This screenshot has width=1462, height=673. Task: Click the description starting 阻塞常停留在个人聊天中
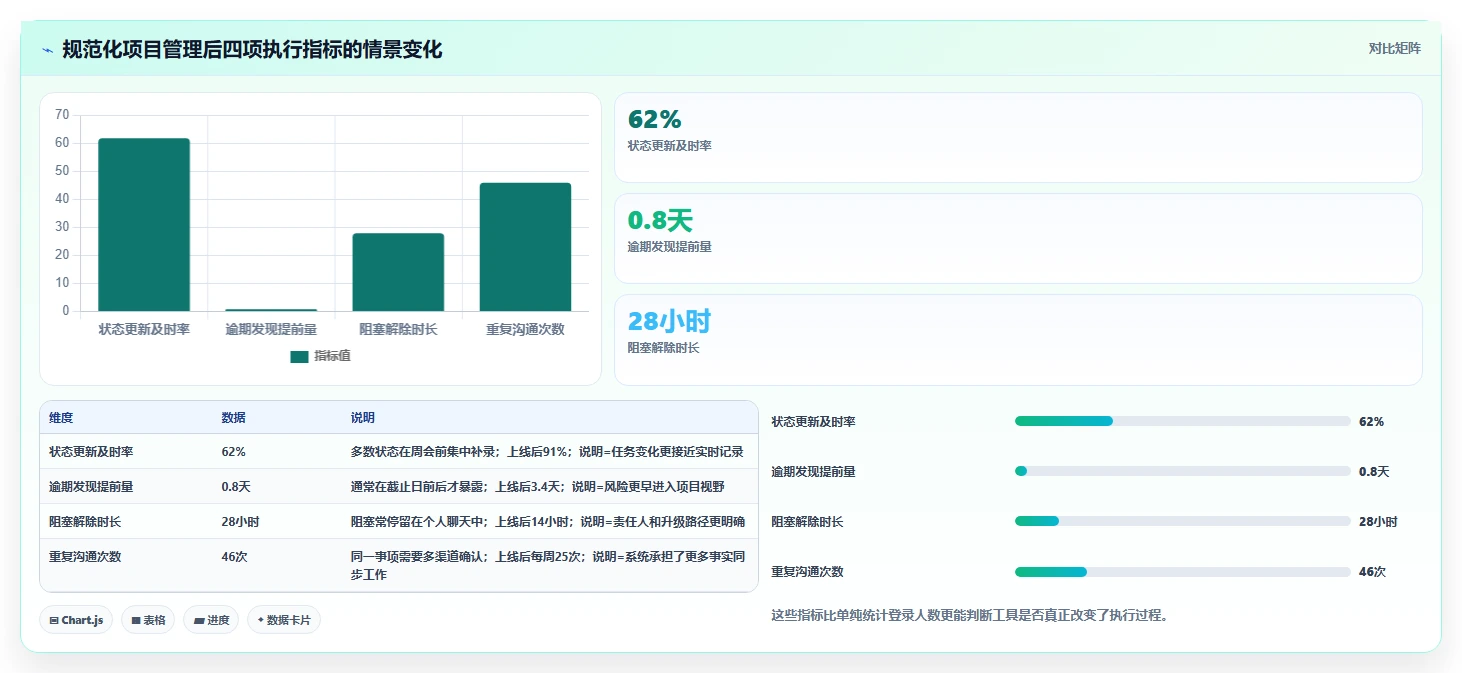pyautogui.click(x=547, y=522)
